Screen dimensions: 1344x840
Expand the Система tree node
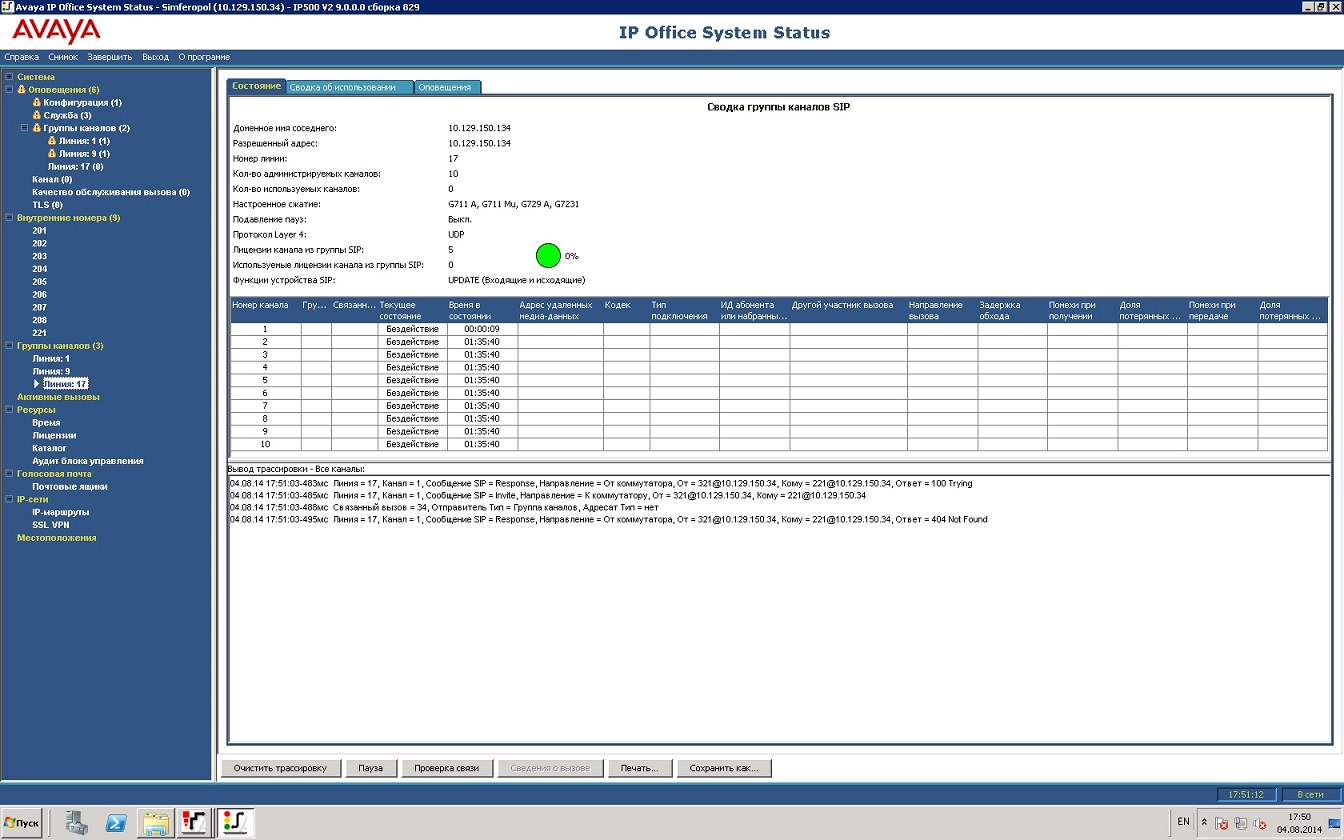pos(9,77)
